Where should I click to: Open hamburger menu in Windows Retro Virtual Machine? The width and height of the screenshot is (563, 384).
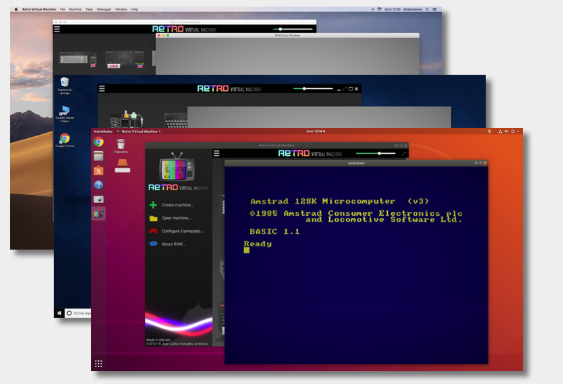tap(102, 88)
